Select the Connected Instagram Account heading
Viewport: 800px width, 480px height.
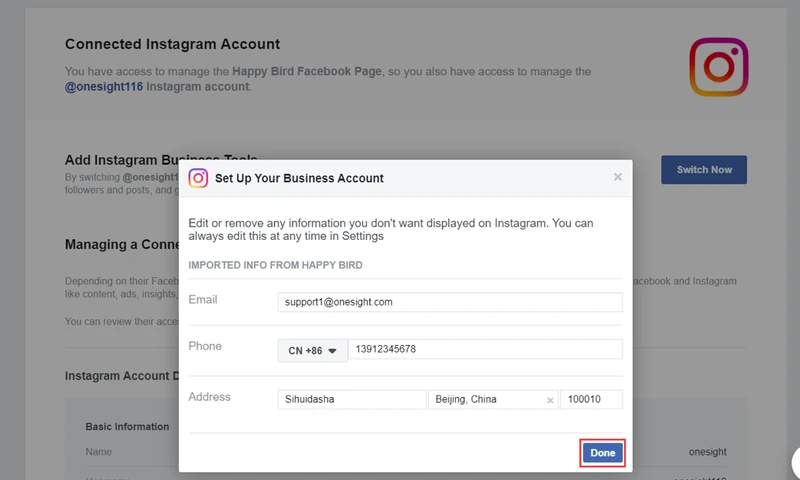coord(172,44)
